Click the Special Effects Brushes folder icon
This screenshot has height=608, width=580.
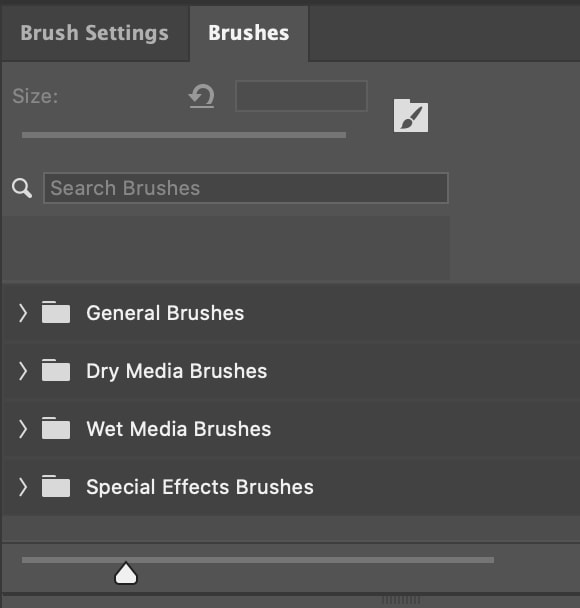click(x=56, y=486)
